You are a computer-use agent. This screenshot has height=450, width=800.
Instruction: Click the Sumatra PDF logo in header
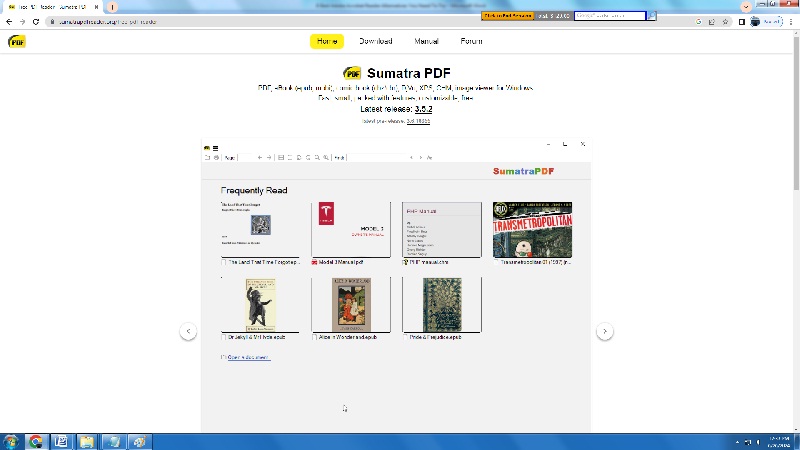click(x=17, y=42)
